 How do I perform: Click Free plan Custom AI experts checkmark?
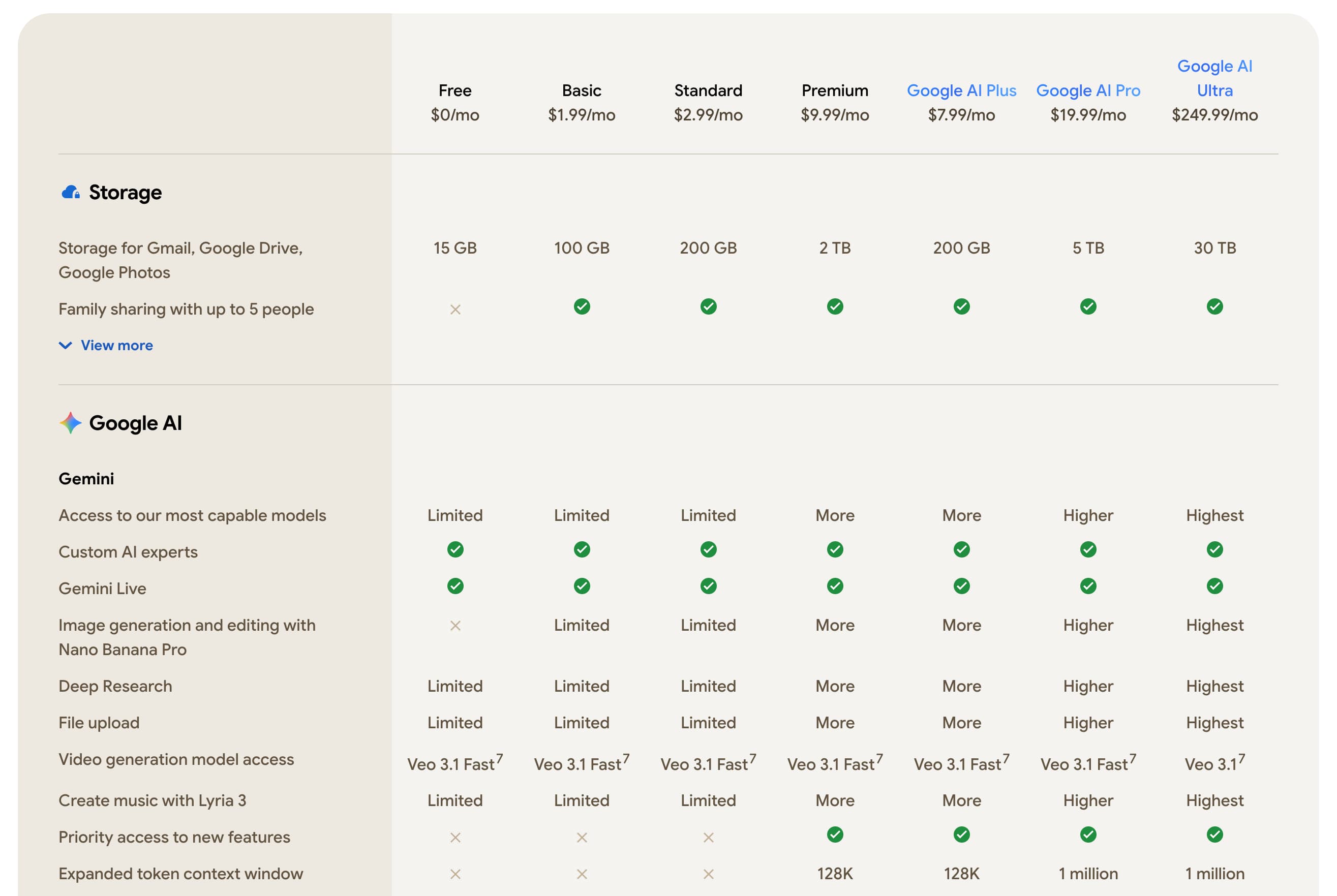click(455, 550)
